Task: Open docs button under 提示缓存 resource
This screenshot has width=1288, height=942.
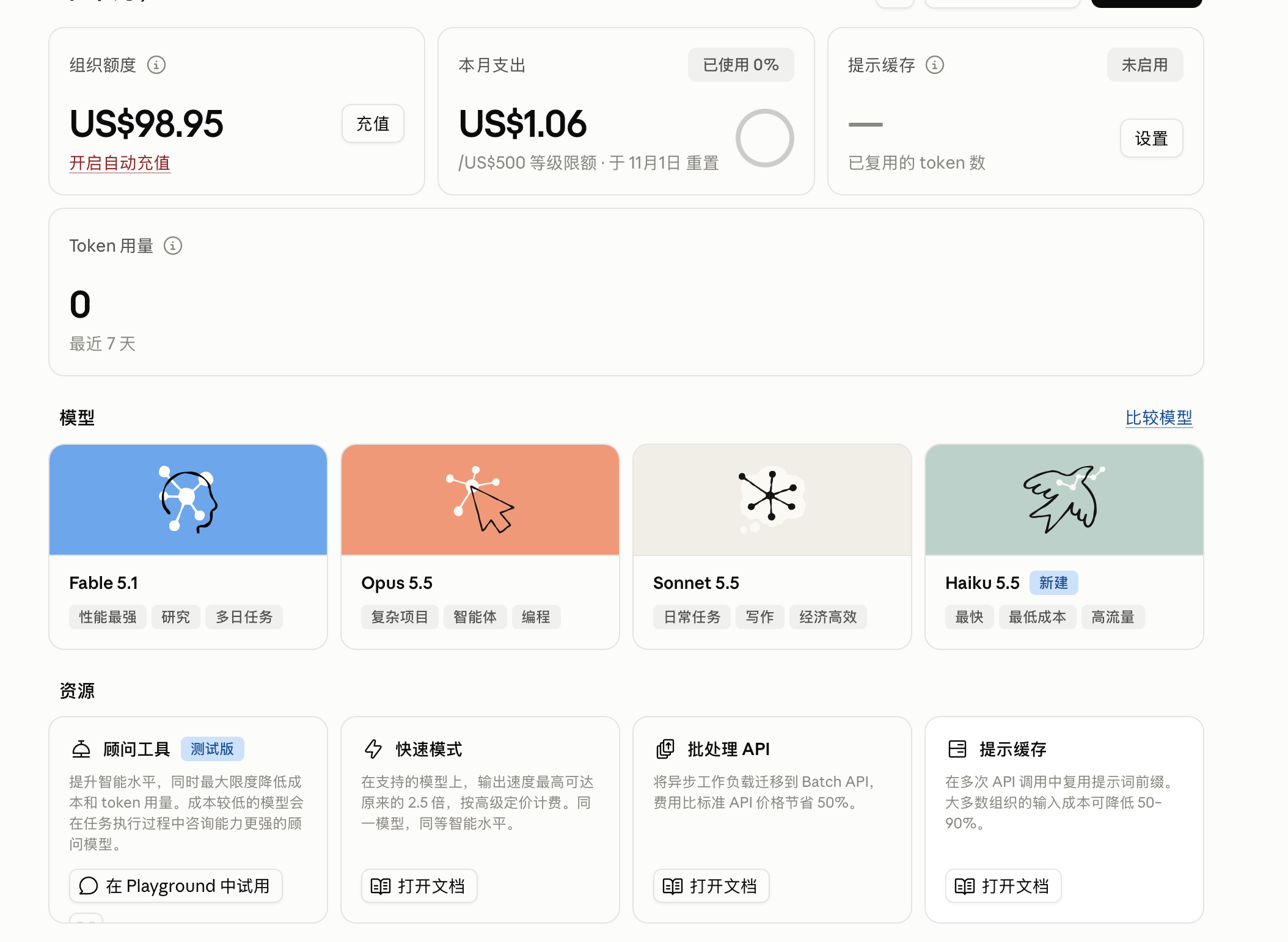Action: tap(1003, 886)
